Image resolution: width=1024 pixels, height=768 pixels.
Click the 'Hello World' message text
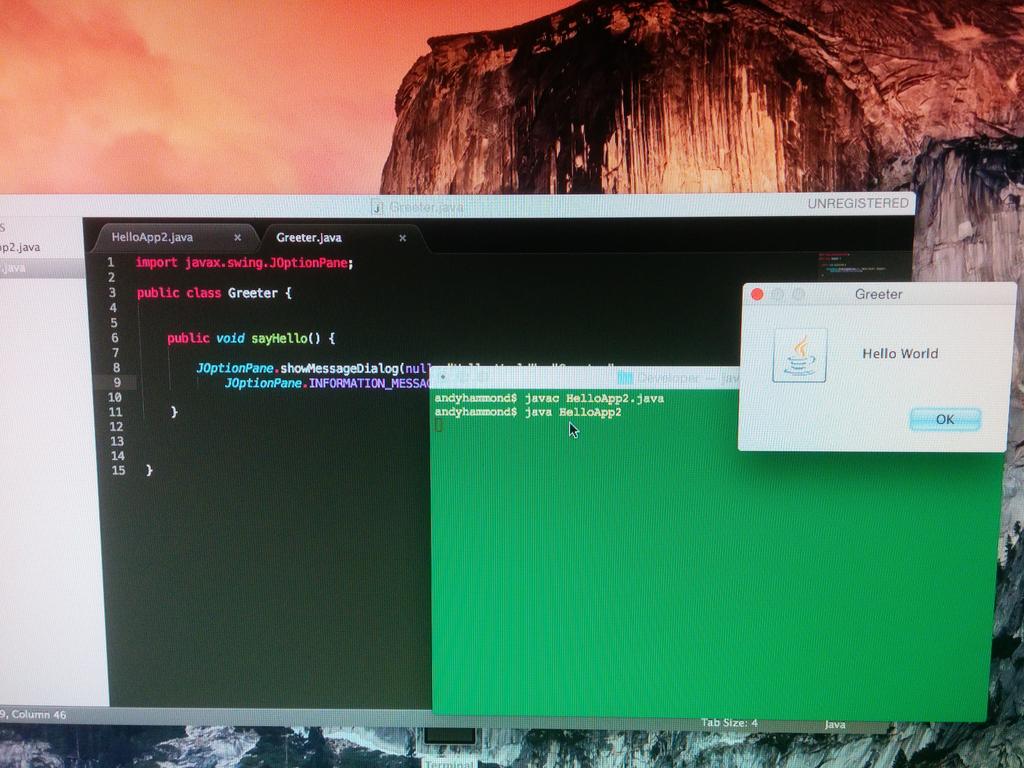pyautogui.click(x=900, y=353)
